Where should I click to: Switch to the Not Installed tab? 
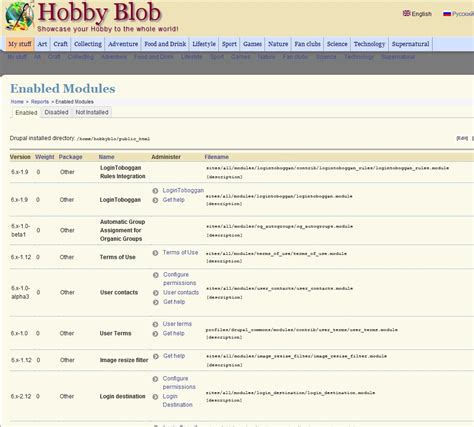point(92,112)
